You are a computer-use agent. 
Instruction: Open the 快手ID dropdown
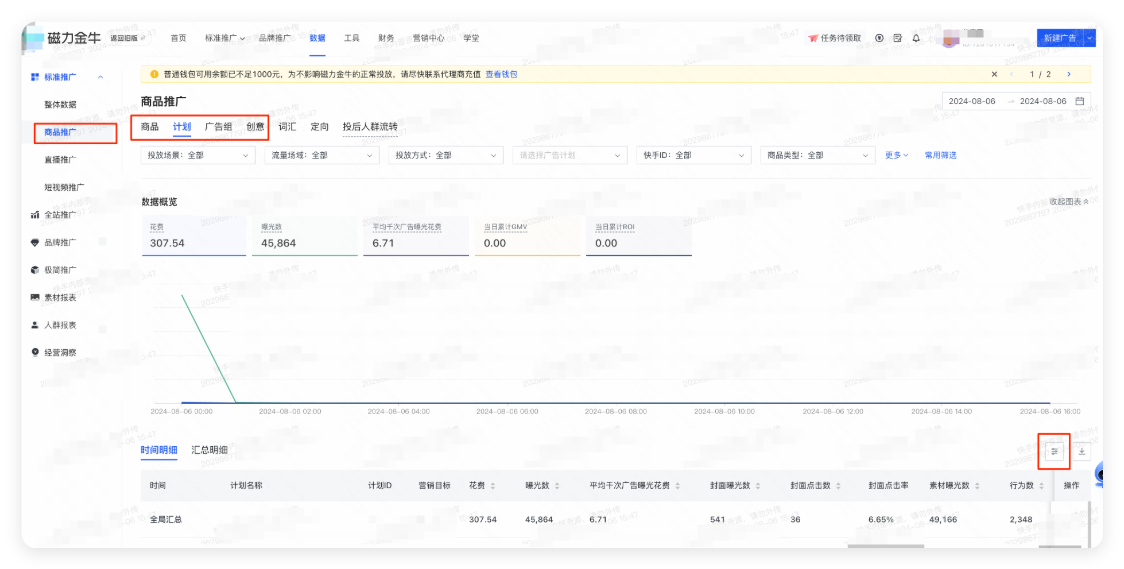[694, 155]
